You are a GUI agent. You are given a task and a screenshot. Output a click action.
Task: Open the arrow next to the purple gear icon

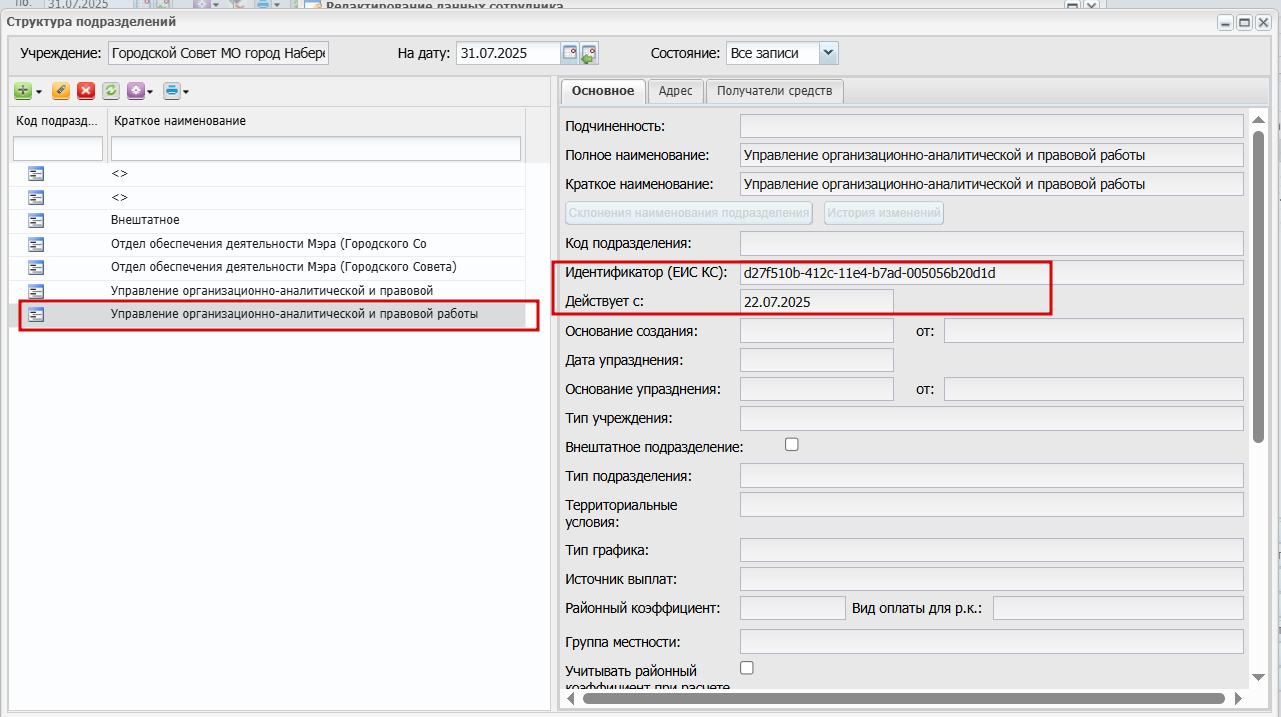150,92
